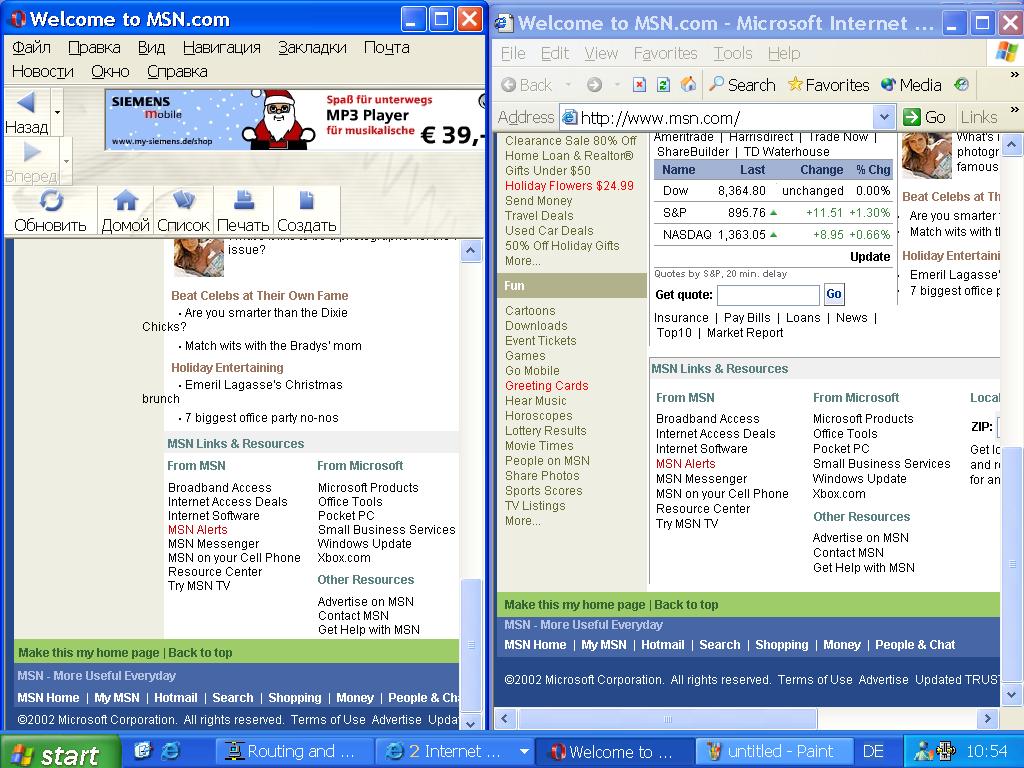Click in the Get quote input field

[x=768, y=295]
